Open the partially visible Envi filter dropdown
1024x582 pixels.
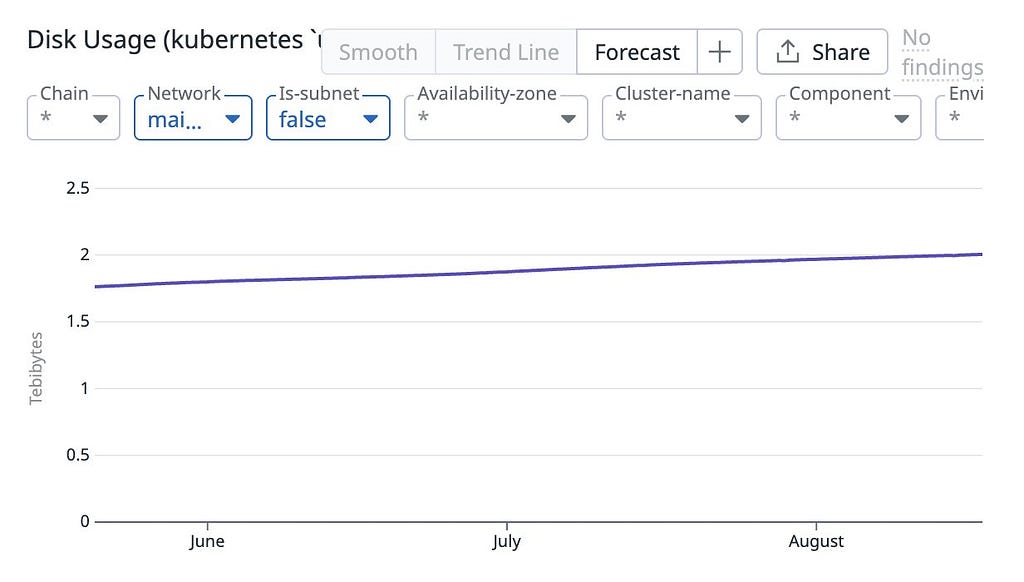[x=960, y=119]
